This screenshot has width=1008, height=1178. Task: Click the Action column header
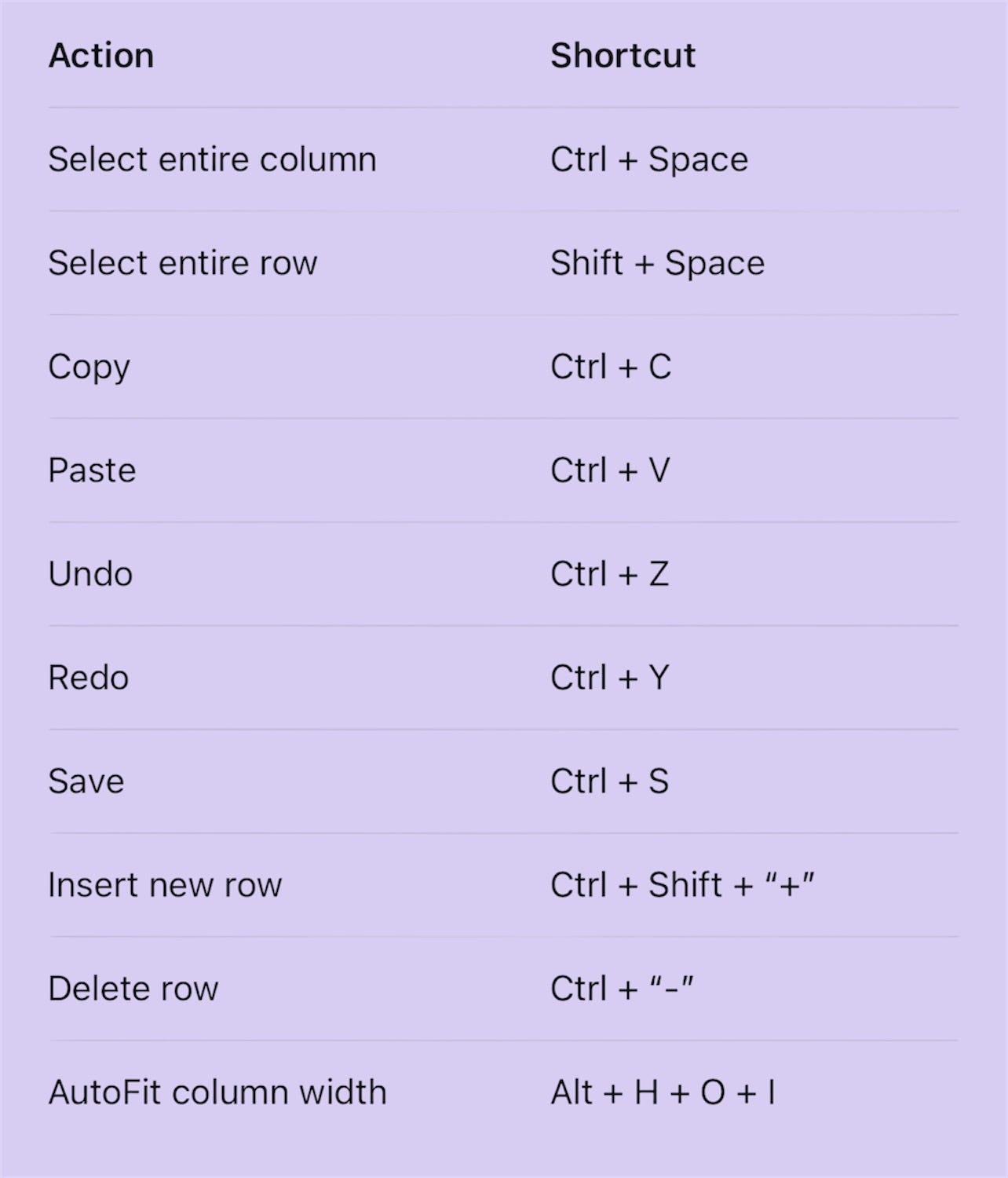(101, 56)
